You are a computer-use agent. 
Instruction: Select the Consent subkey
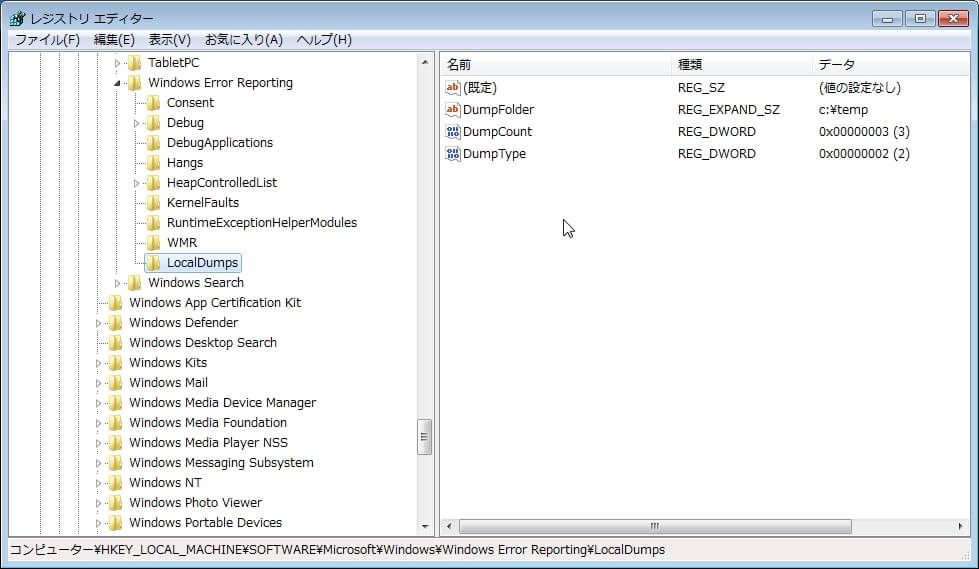pyautogui.click(x=190, y=103)
